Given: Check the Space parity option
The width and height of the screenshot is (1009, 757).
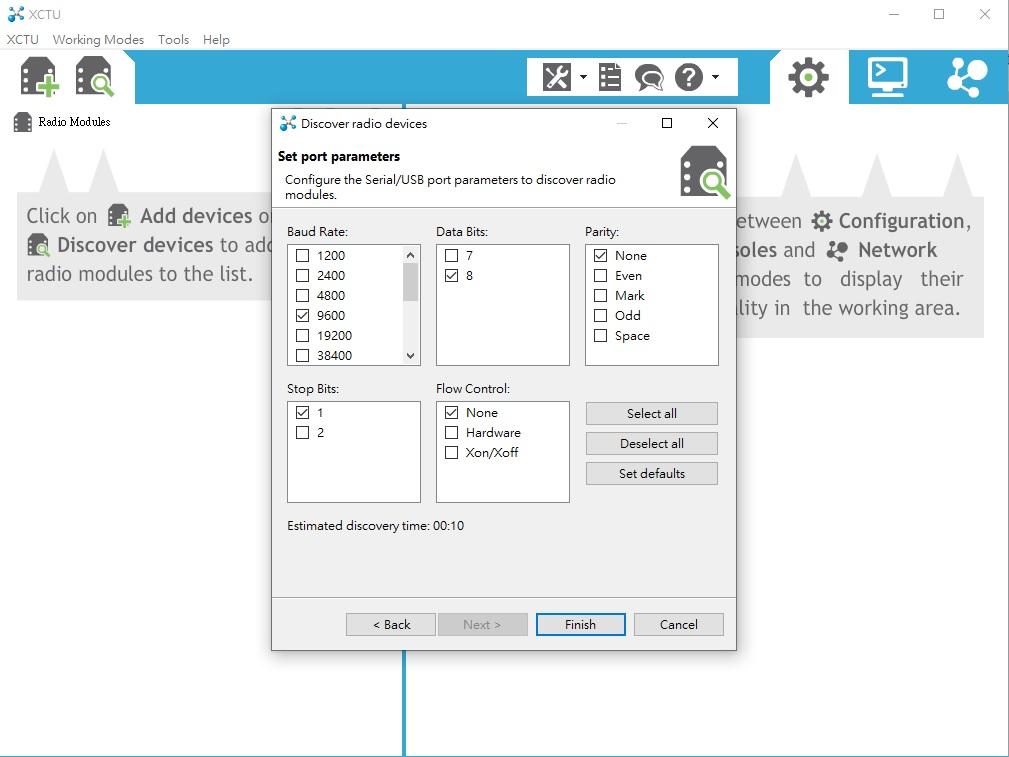Looking at the screenshot, I should click(x=600, y=335).
